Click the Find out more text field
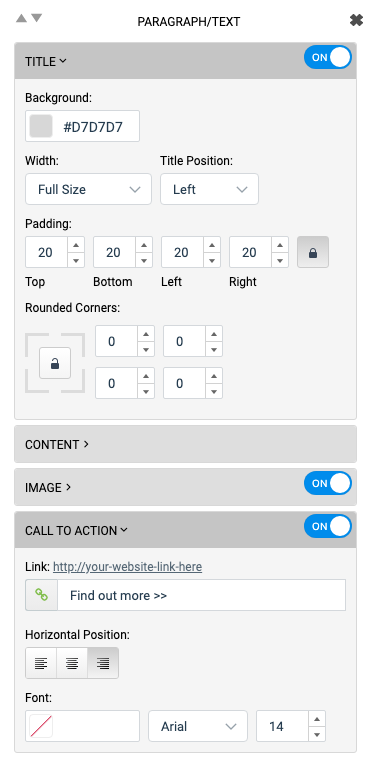372x758 pixels. [201, 595]
